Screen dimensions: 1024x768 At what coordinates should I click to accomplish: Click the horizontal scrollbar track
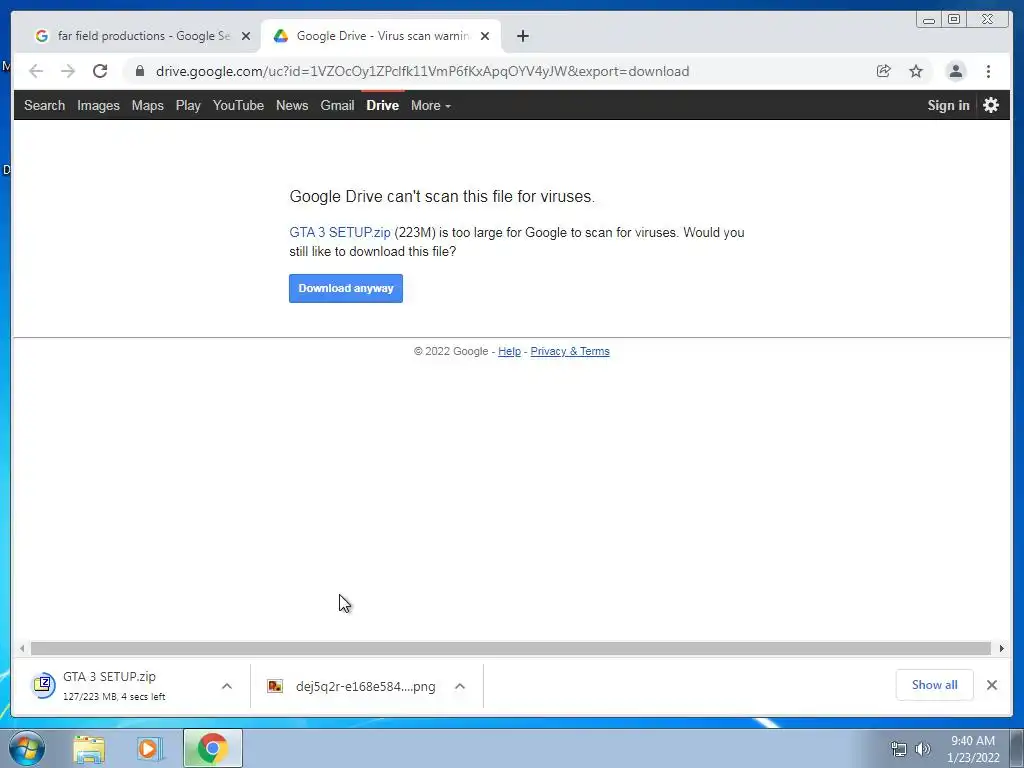pos(511,648)
